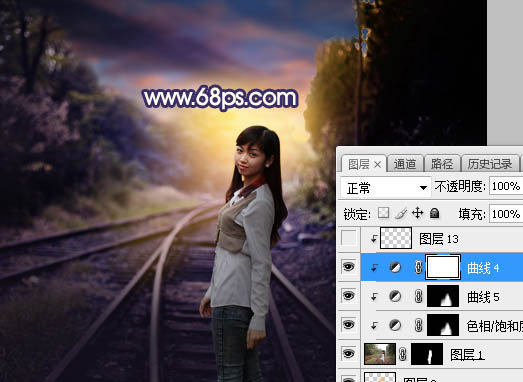Select the 图层 1 photo thumbnail
The image size is (523, 382).
pos(380,354)
